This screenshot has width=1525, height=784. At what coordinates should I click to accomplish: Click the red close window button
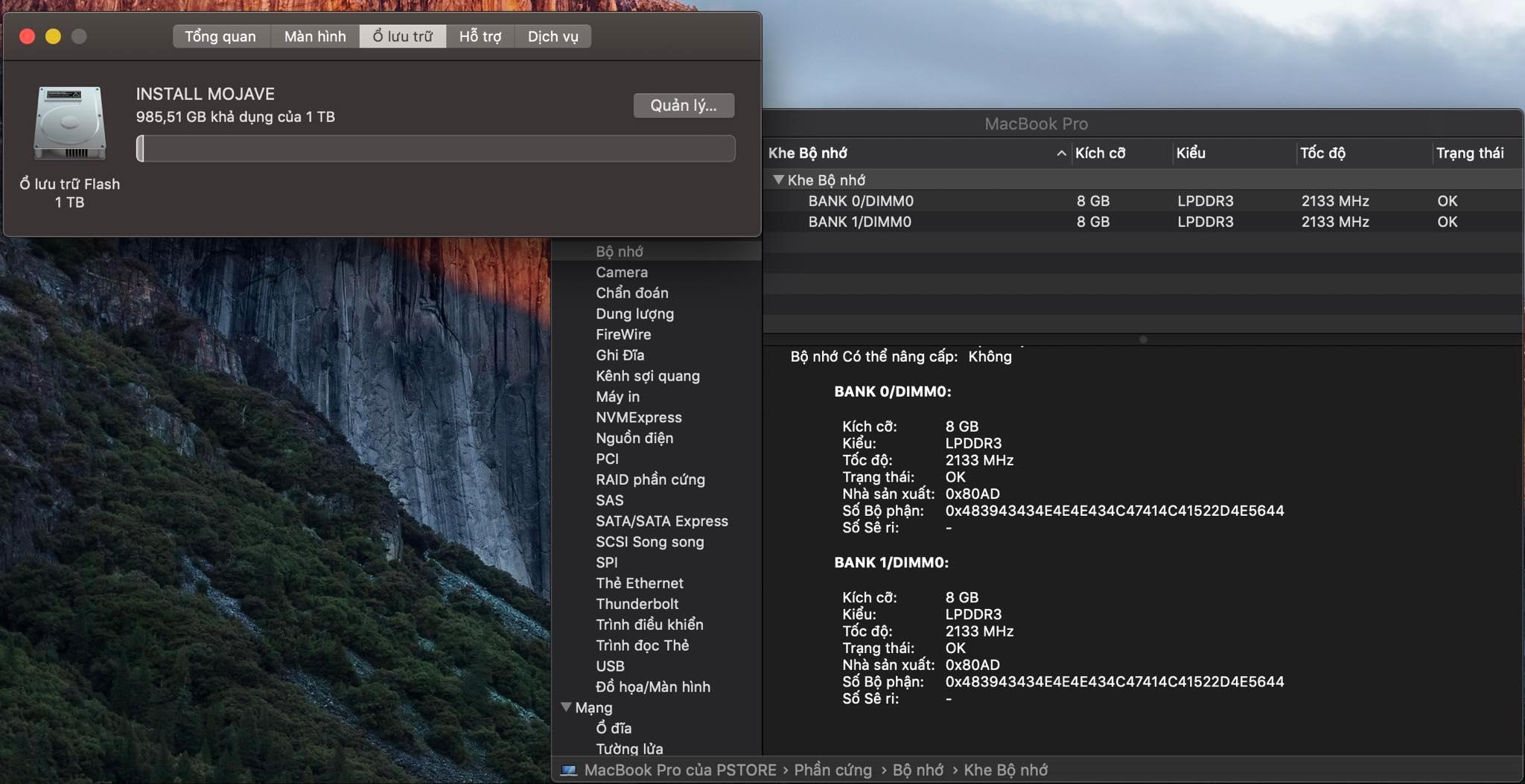[28, 36]
